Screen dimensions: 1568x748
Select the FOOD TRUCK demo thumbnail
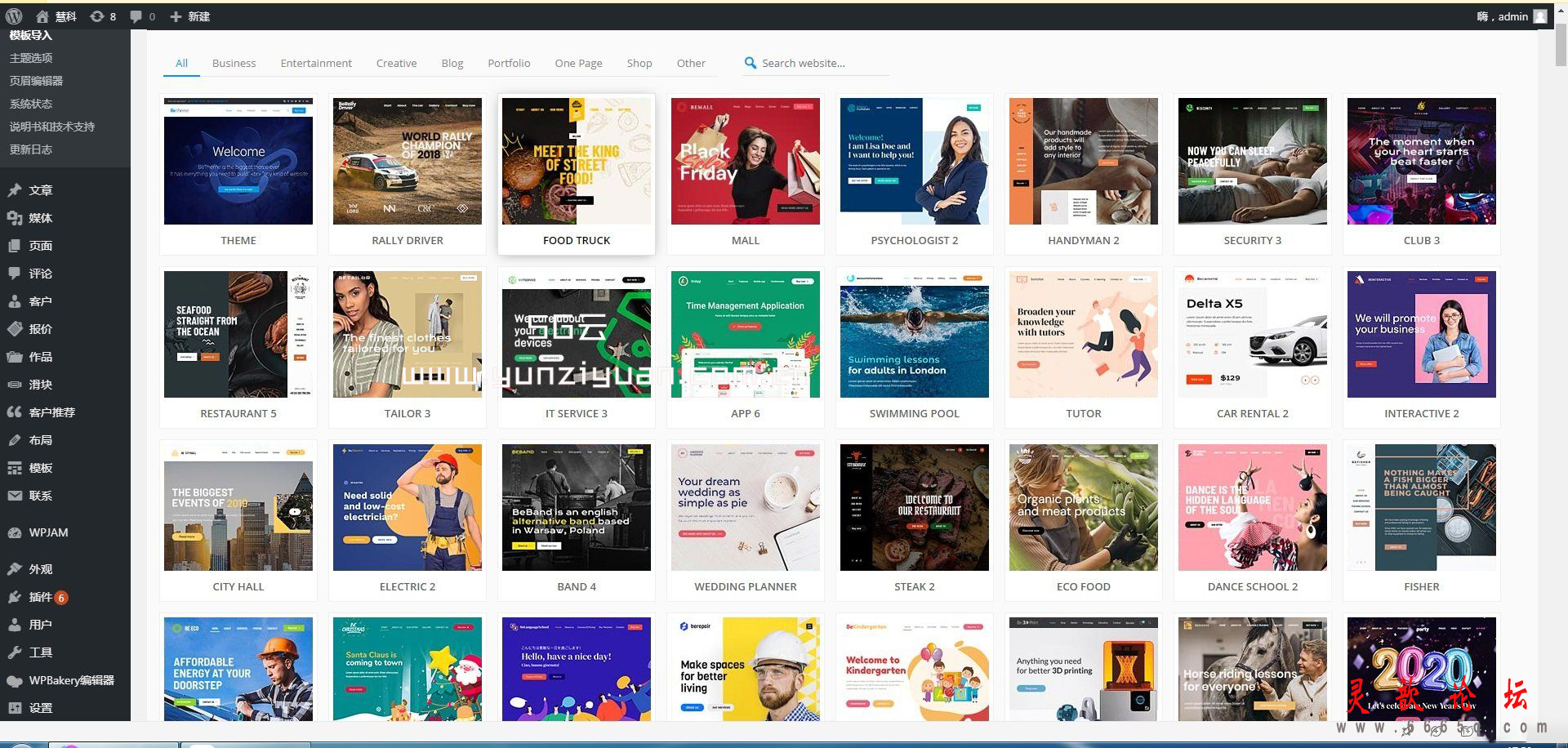[x=577, y=161]
